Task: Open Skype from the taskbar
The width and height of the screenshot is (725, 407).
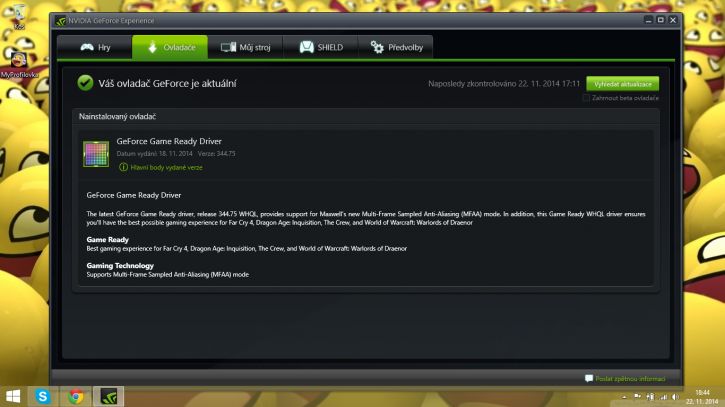Action: pos(43,396)
